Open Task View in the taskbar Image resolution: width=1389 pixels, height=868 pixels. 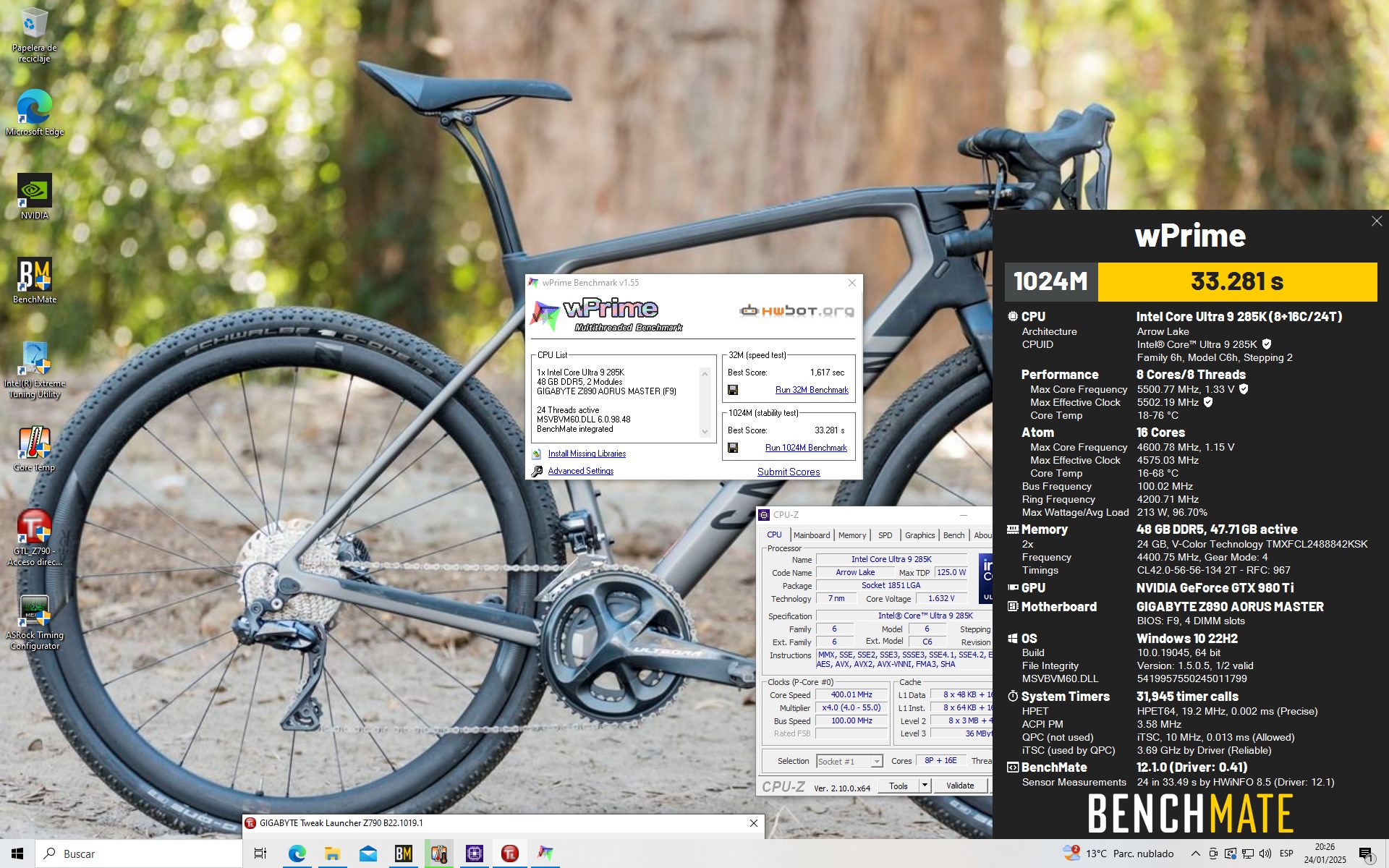click(260, 854)
